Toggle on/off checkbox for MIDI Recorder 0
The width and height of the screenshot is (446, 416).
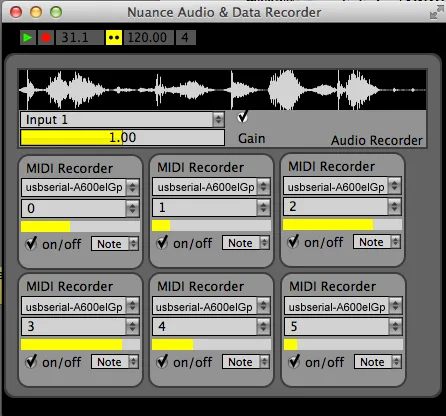point(31,244)
